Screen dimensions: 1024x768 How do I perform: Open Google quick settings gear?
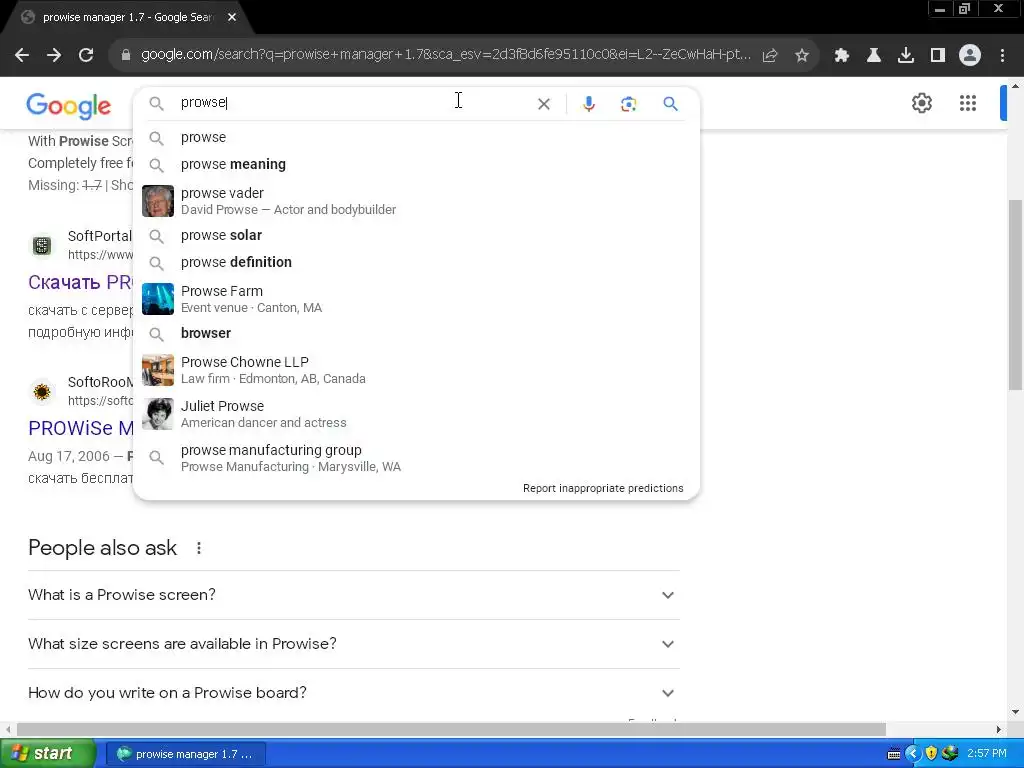click(x=921, y=103)
